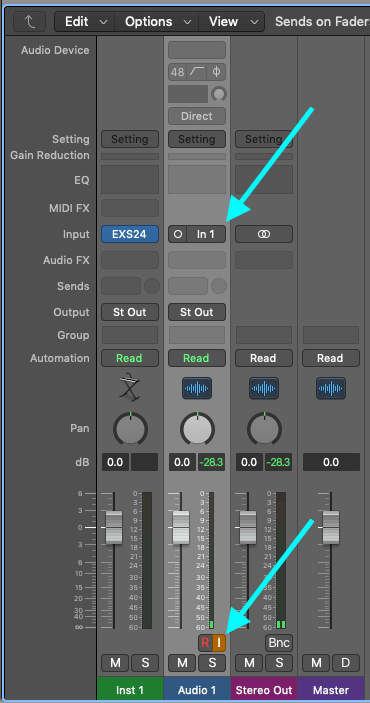Screen dimensions: 370x703
Task: Click the Master volume fader handle
Action: [331, 527]
